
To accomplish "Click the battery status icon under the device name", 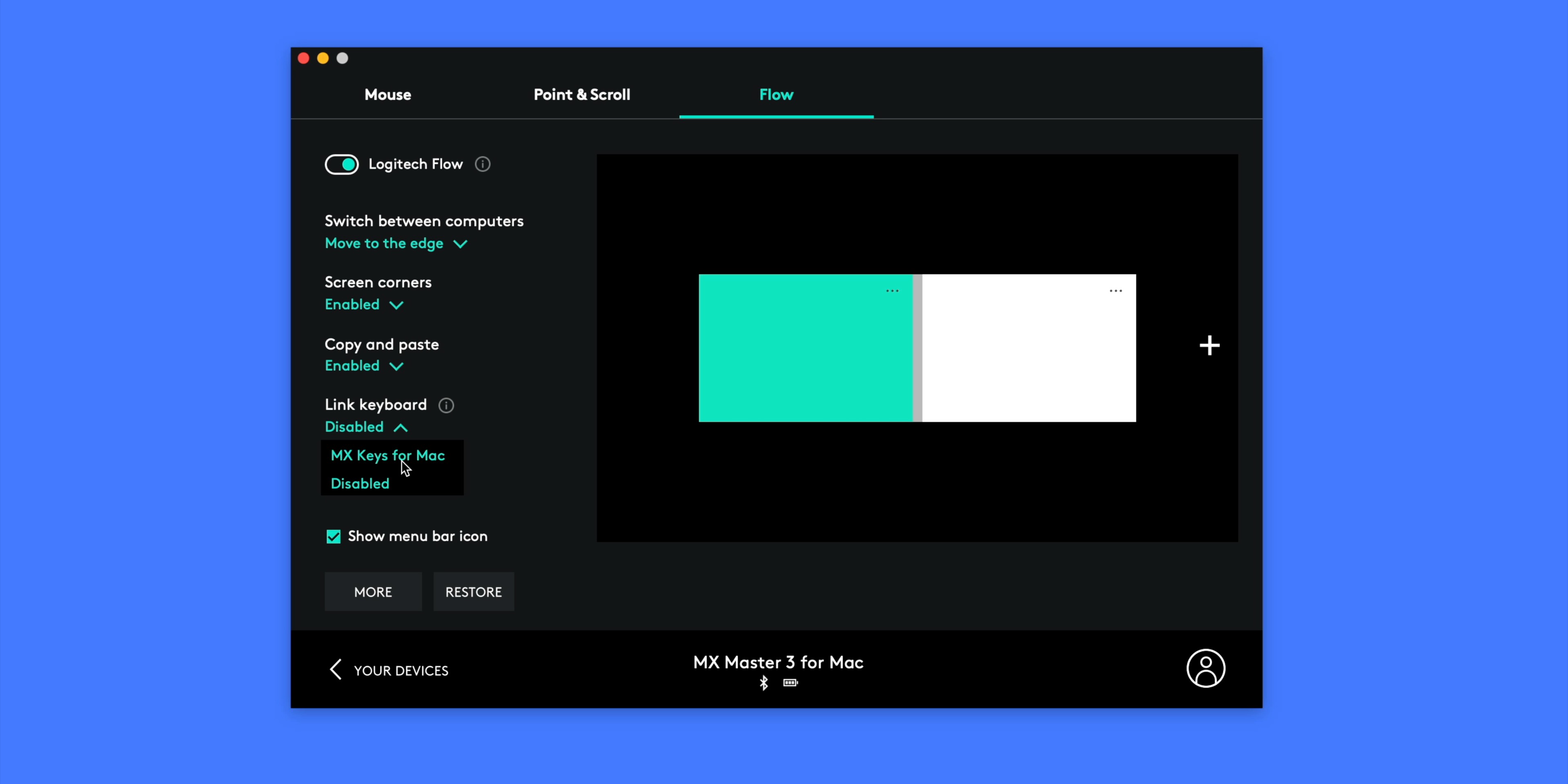I will [x=790, y=683].
